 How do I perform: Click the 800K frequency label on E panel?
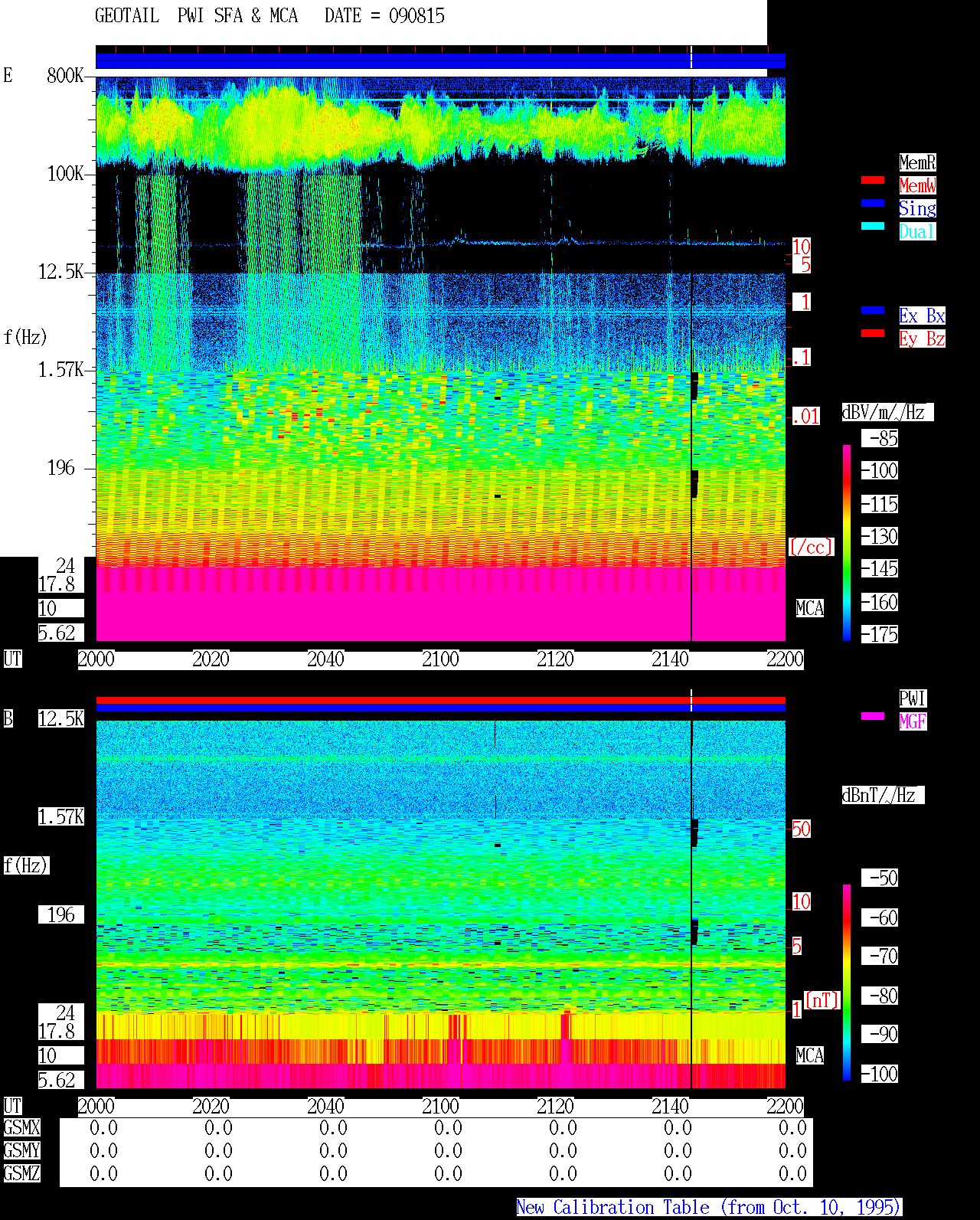tap(65, 76)
